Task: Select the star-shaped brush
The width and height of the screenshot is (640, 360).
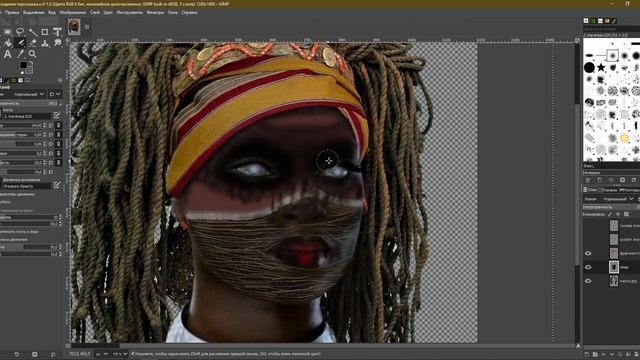Action: coord(601,67)
